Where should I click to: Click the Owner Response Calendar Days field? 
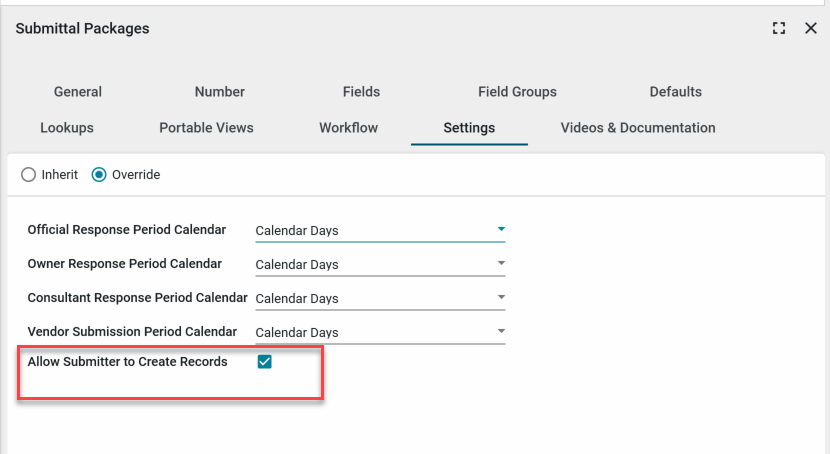[370, 265]
